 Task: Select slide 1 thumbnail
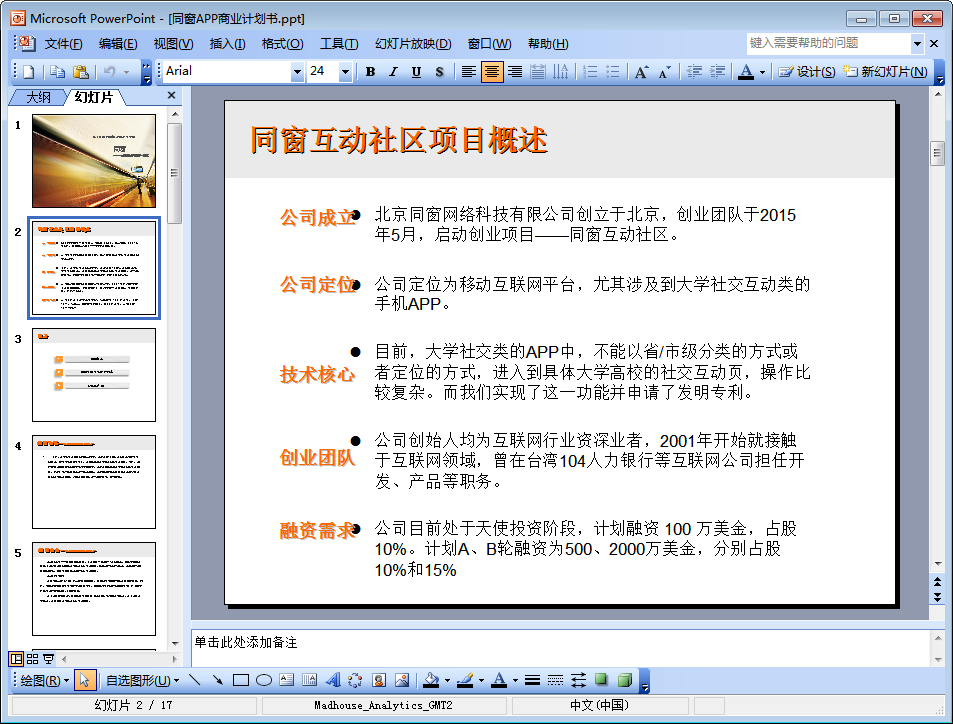[94, 161]
